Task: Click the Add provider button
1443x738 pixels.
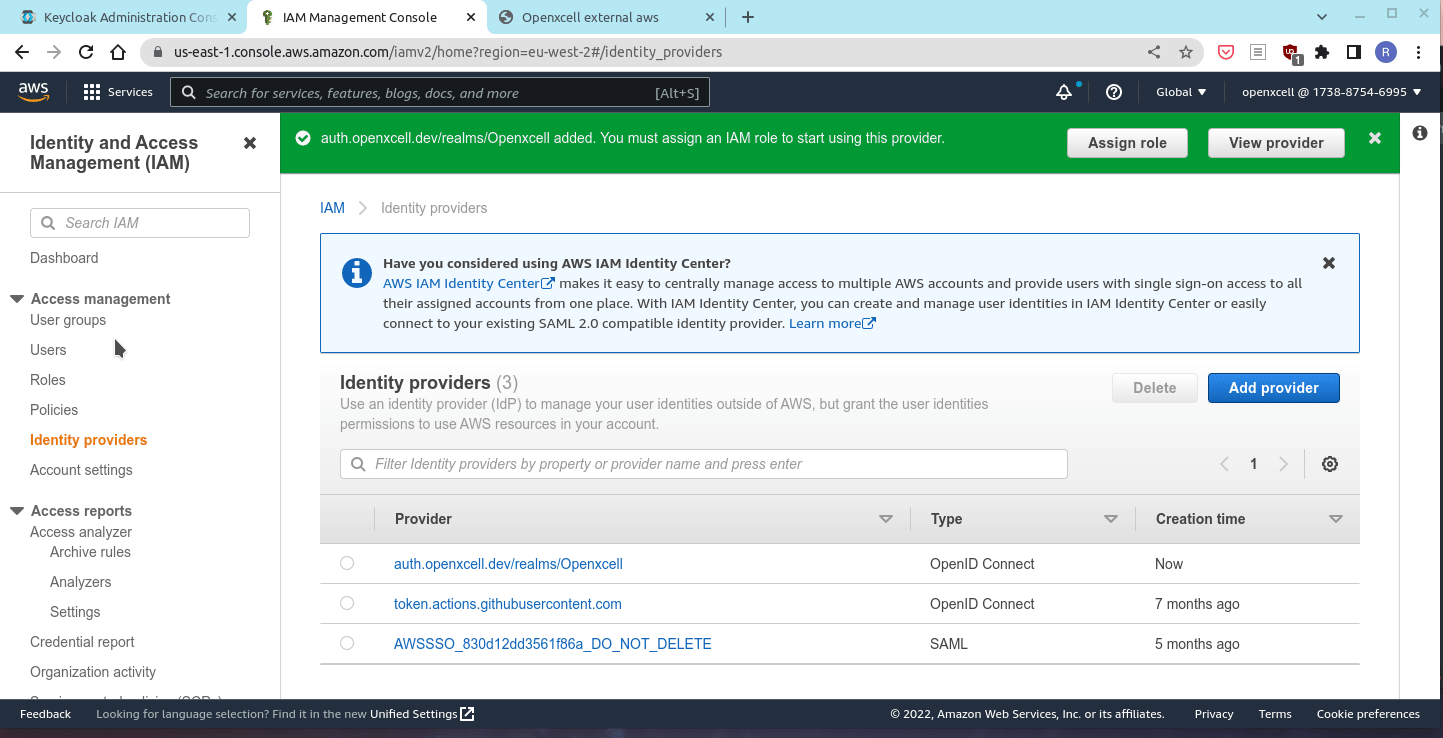Action: (x=1273, y=388)
